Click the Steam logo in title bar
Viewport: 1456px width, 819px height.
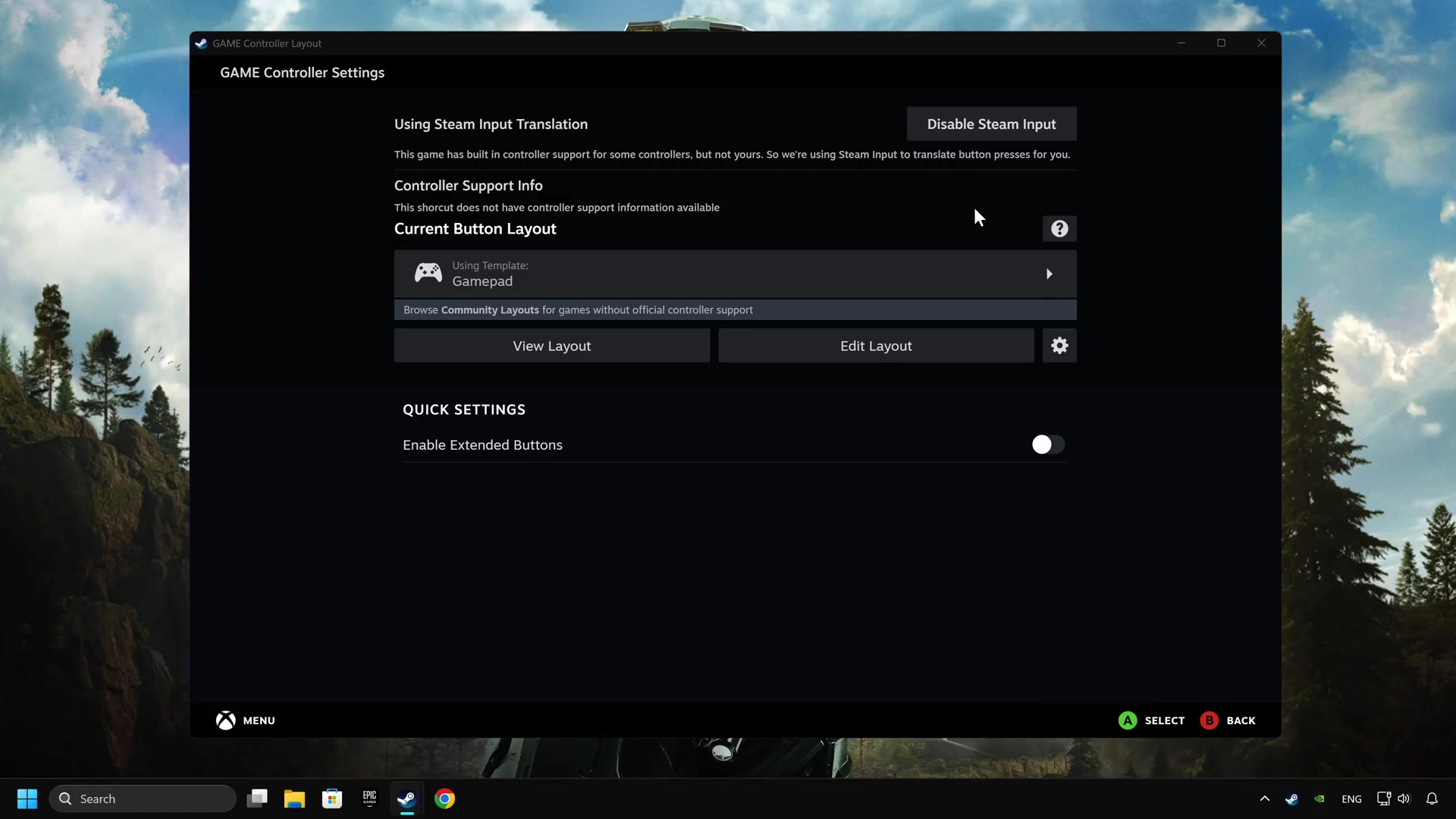[x=201, y=43]
